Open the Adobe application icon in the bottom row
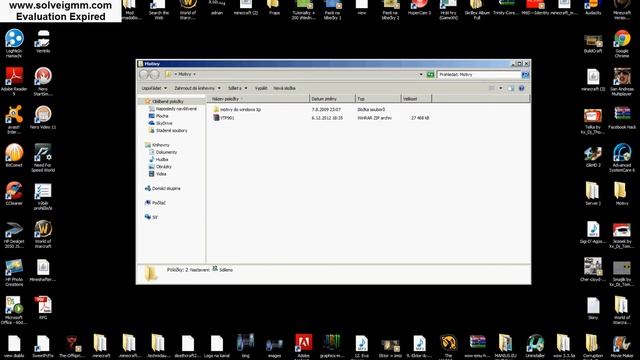Image resolution: width=640 pixels, height=360 pixels. click(x=303, y=346)
